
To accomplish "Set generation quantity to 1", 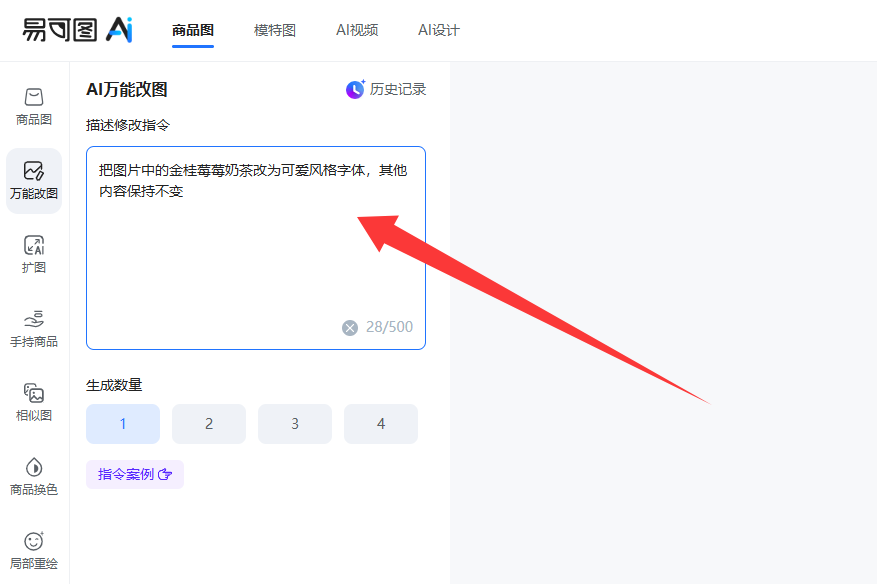I will click(123, 424).
